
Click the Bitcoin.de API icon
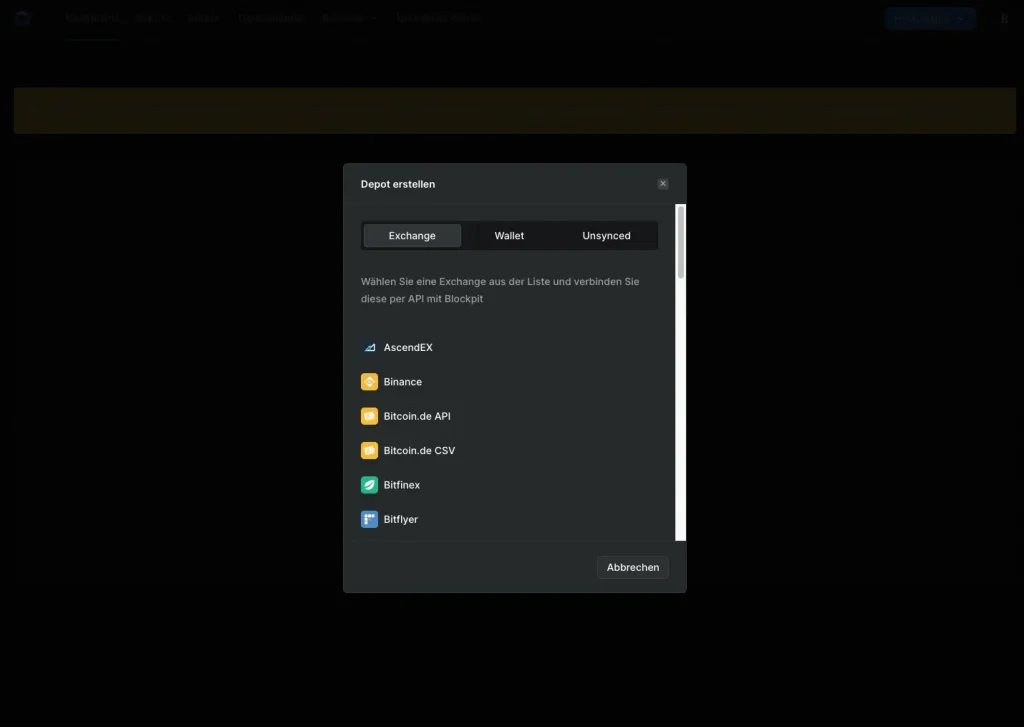pyautogui.click(x=369, y=416)
